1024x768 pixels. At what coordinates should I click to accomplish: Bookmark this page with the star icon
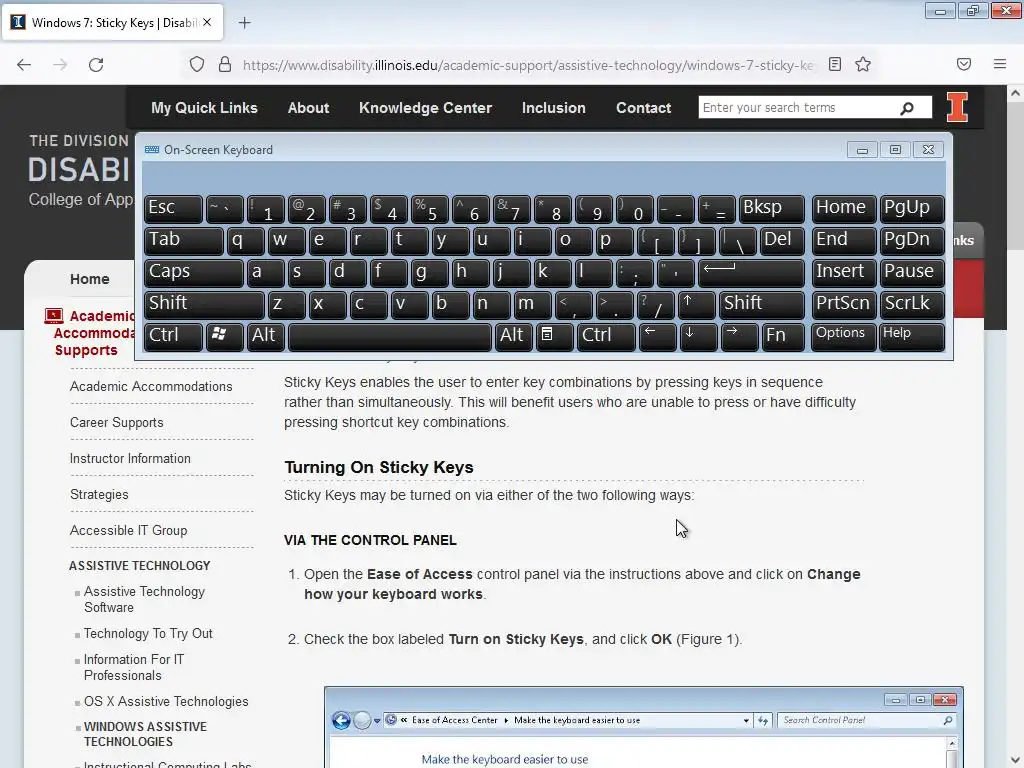[x=863, y=65]
